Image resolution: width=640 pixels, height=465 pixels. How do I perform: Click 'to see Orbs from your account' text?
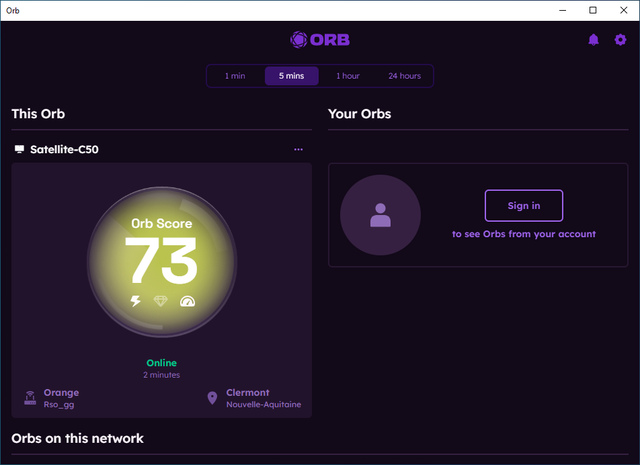click(x=524, y=234)
